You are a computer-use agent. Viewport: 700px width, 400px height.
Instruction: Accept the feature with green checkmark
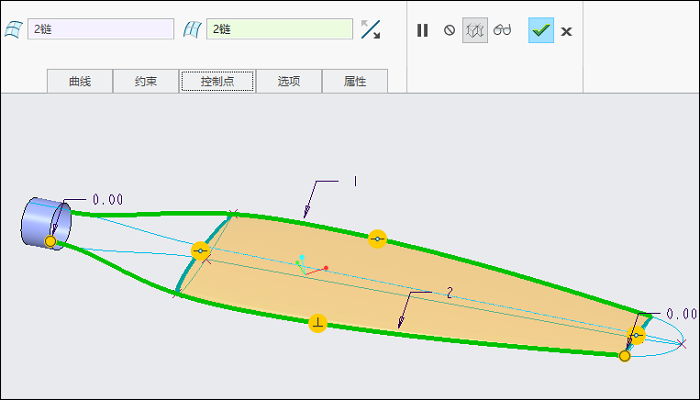coord(541,30)
